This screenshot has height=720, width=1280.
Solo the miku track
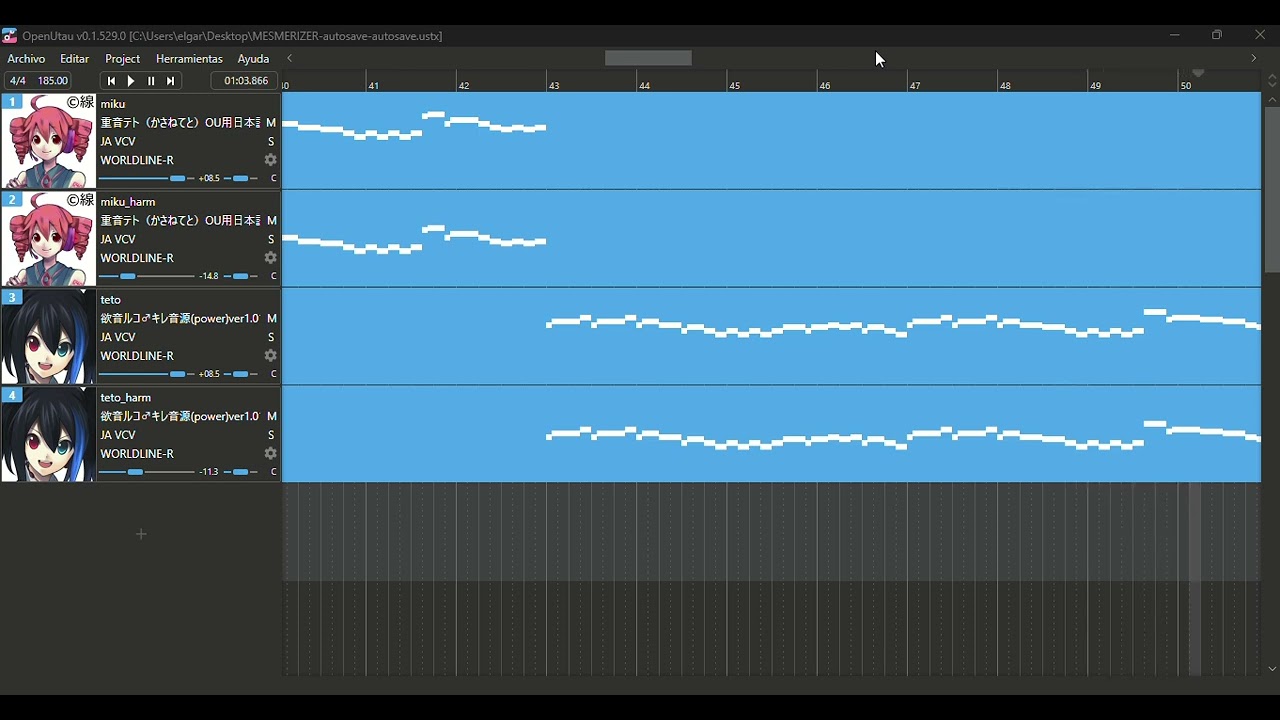271,142
